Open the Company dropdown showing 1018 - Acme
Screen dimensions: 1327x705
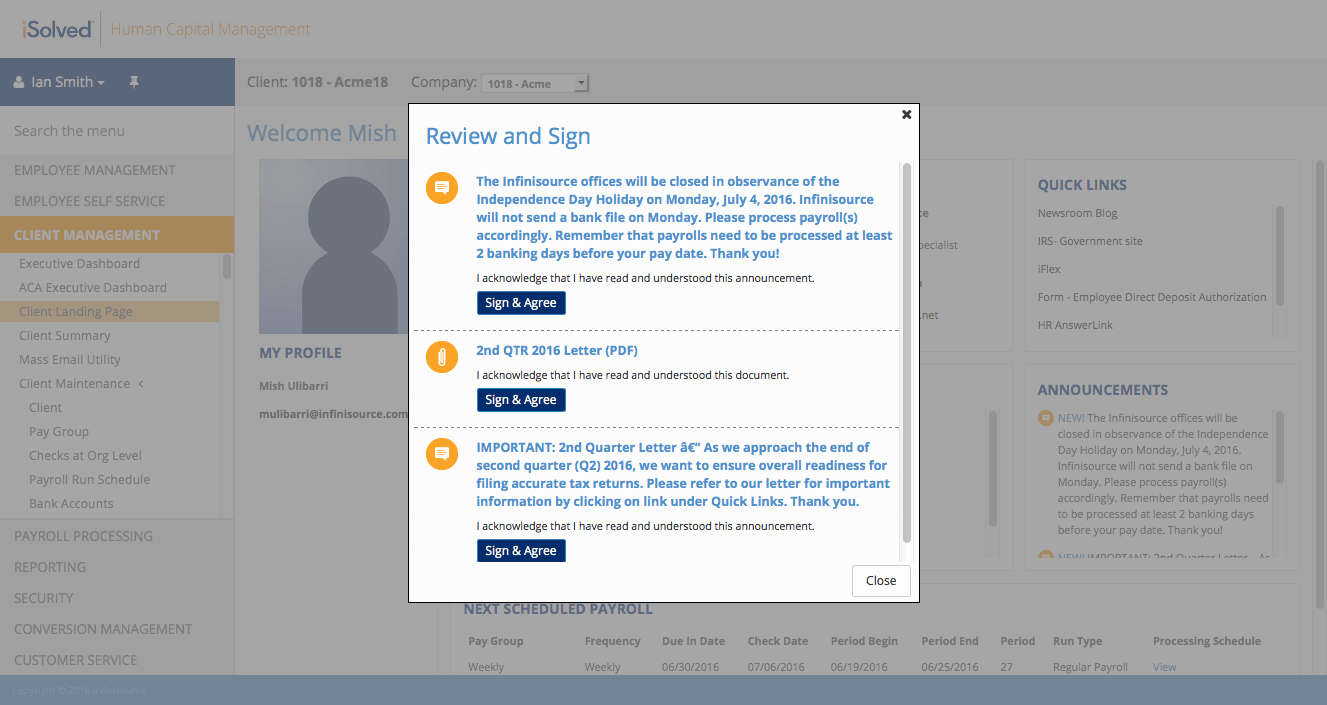pyautogui.click(x=535, y=83)
